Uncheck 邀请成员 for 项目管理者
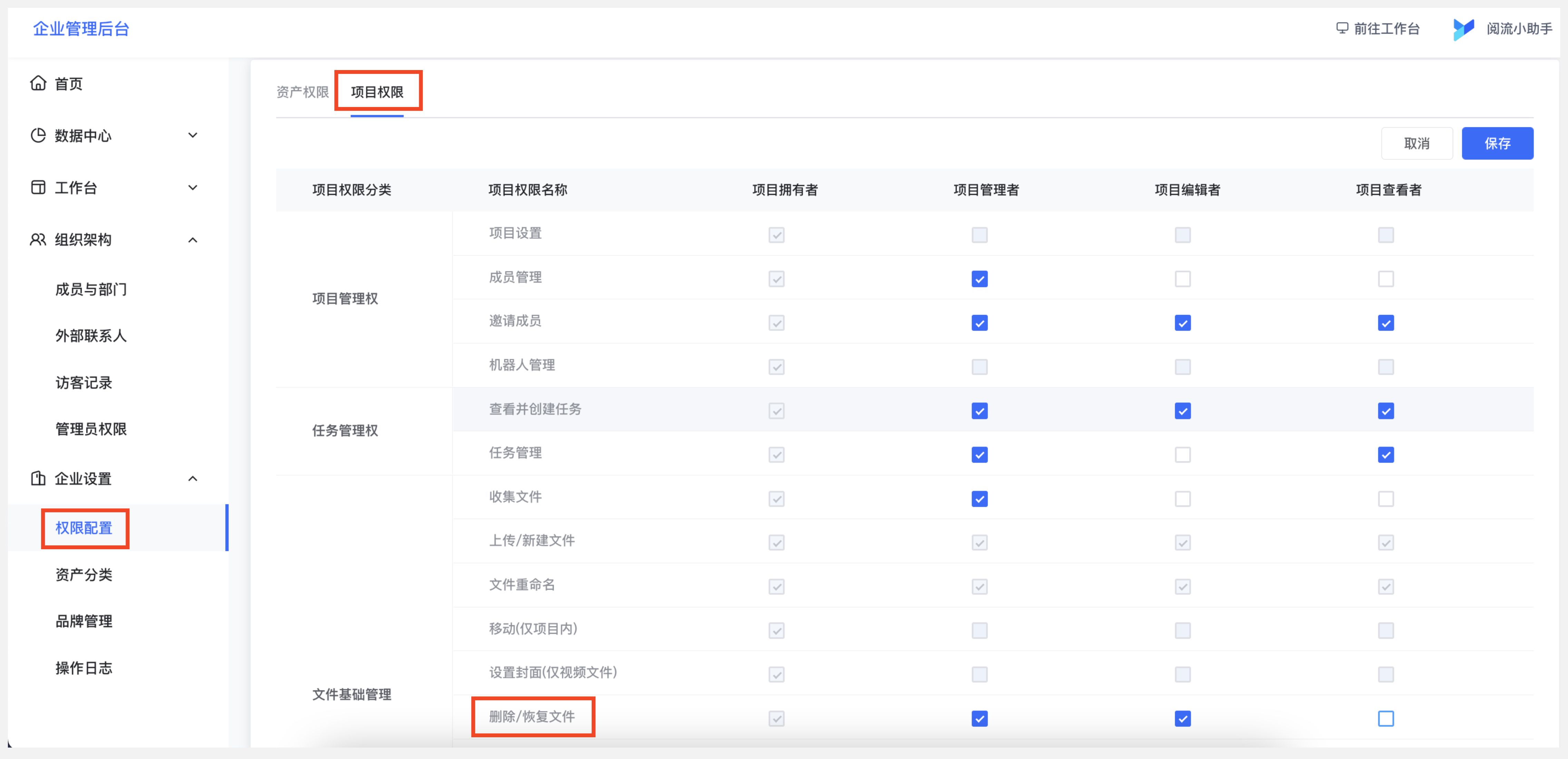The height and width of the screenshot is (759, 1568). (979, 323)
